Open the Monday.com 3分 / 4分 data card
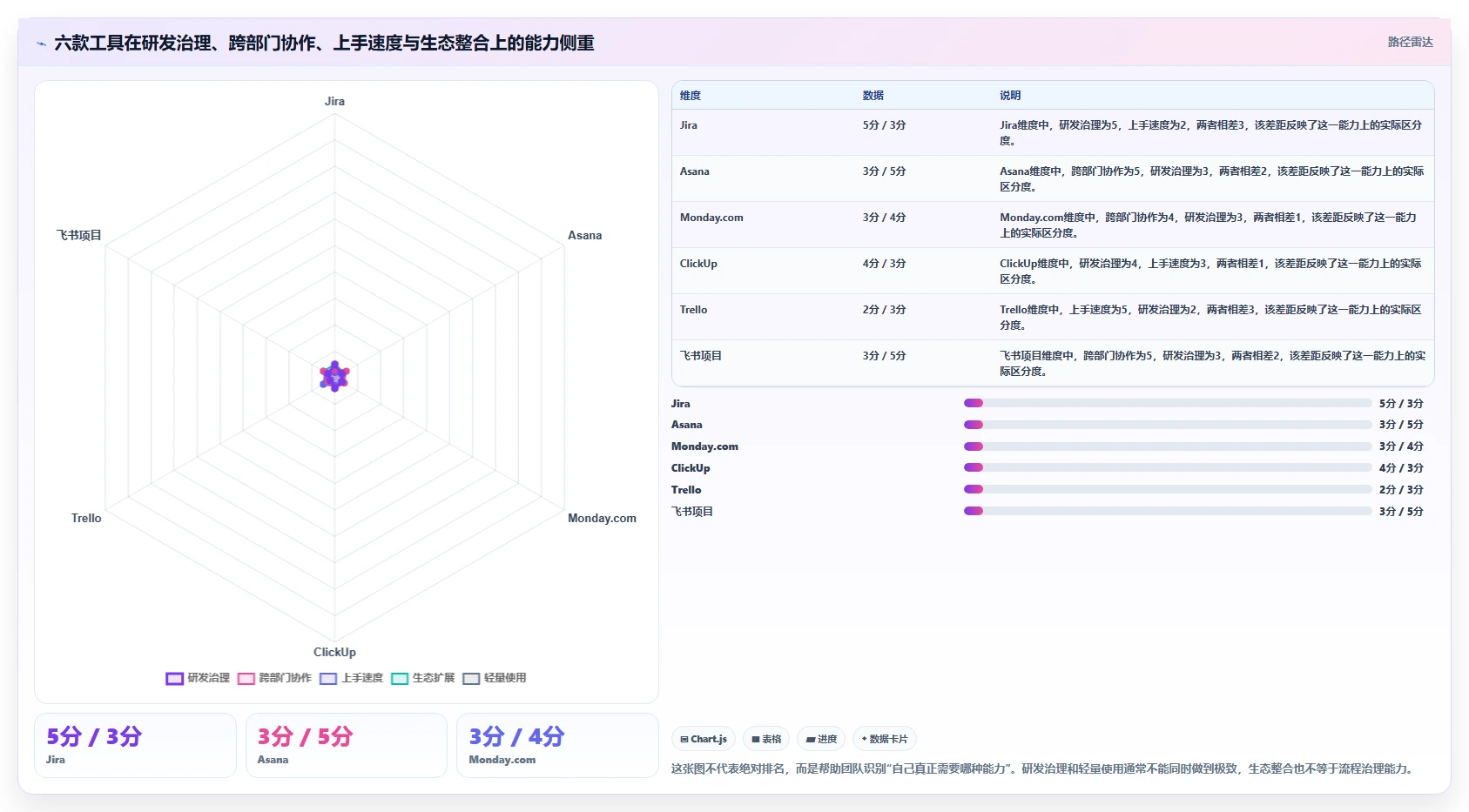 pos(557,745)
